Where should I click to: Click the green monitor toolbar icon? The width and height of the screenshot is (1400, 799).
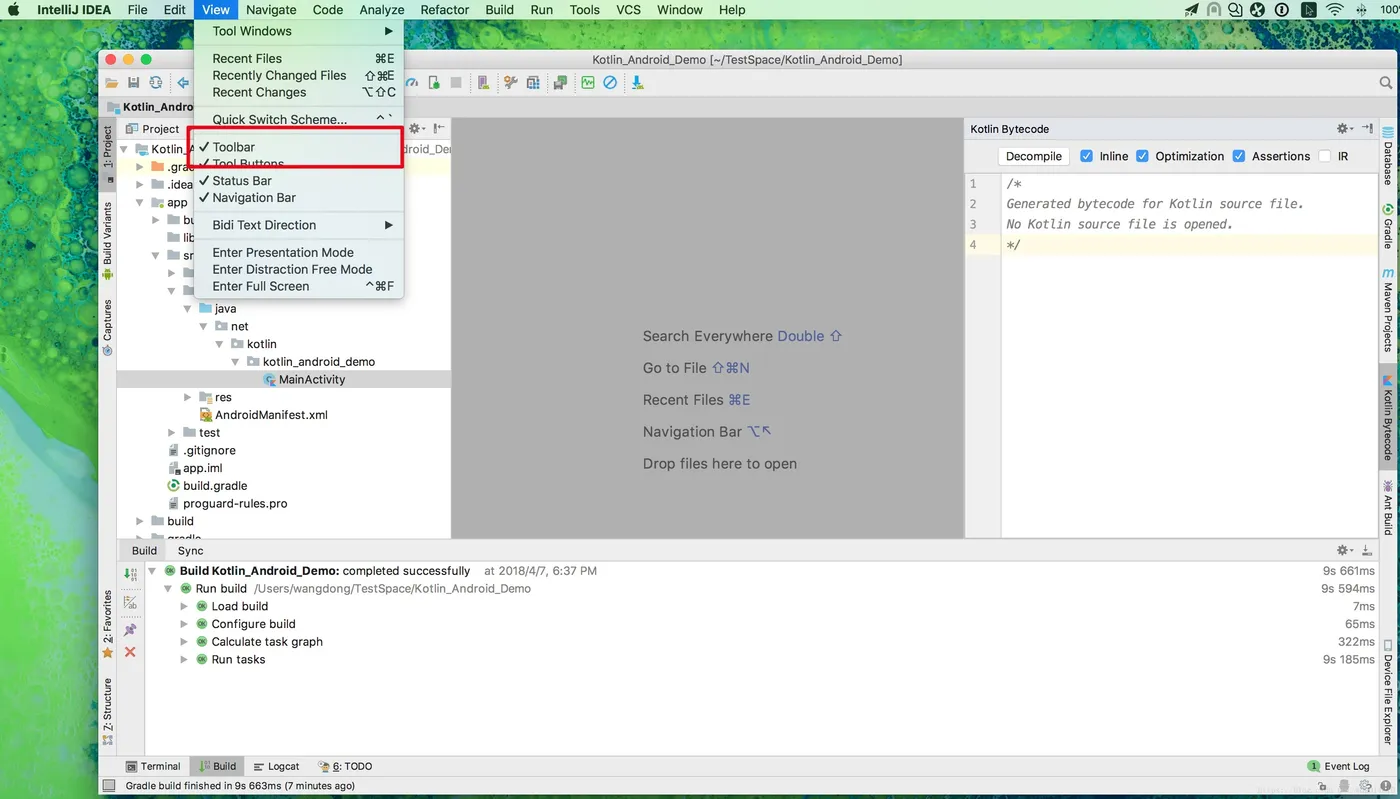point(588,83)
